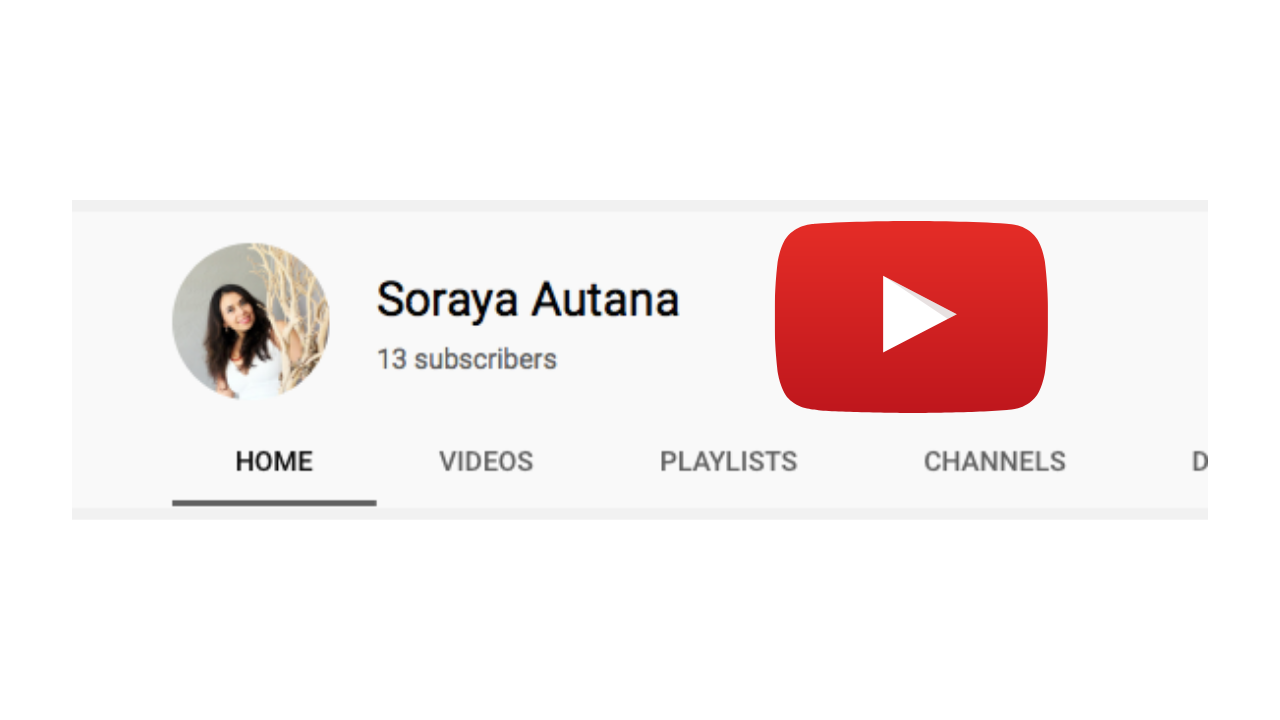Click the 13 subscribers text
Image resolution: width=1280 pixels, height=720 pixels.
[467, 359]
